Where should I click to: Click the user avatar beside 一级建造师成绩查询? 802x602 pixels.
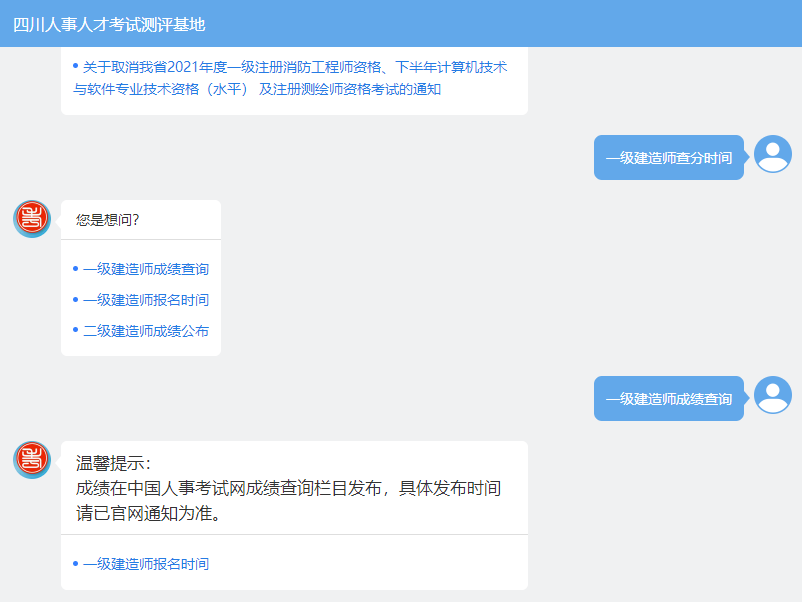point(772,397)
